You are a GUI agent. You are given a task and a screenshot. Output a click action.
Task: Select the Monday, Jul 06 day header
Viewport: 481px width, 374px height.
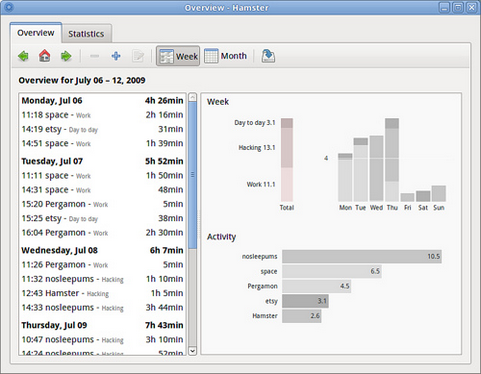[x=102, y=100]
